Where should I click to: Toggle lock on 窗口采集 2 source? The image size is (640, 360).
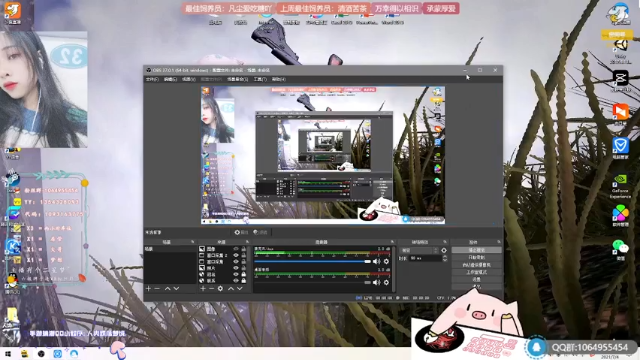tap(244, 255)
